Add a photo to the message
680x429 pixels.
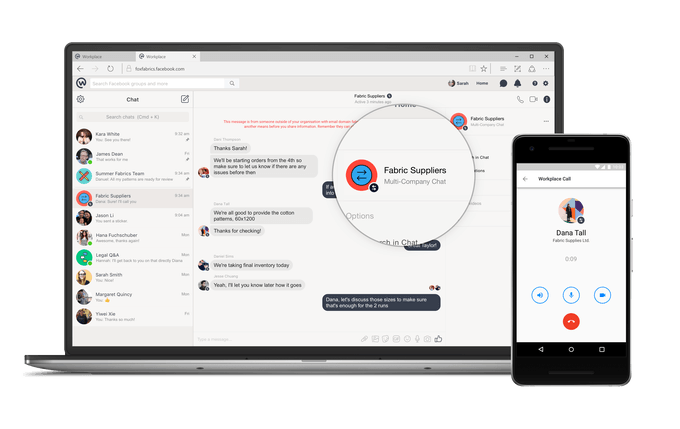(375, 339)
